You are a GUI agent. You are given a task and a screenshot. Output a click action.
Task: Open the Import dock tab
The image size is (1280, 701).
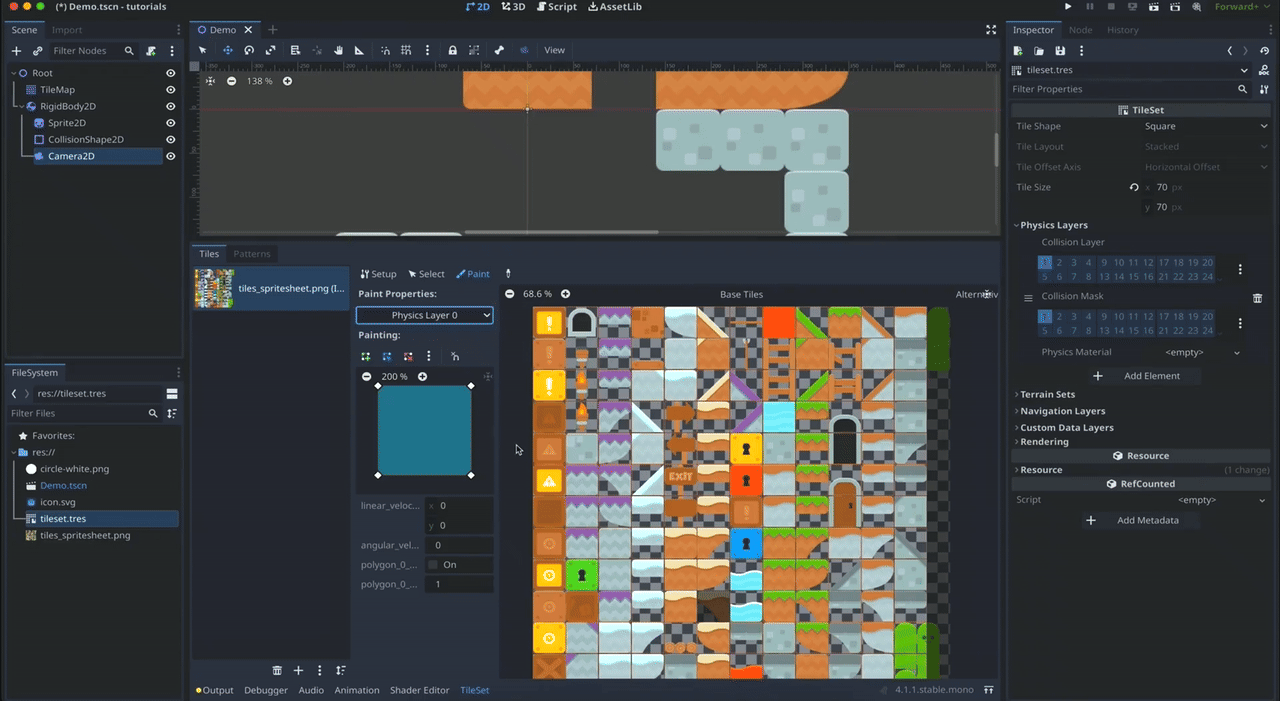[x=67, y=30]
